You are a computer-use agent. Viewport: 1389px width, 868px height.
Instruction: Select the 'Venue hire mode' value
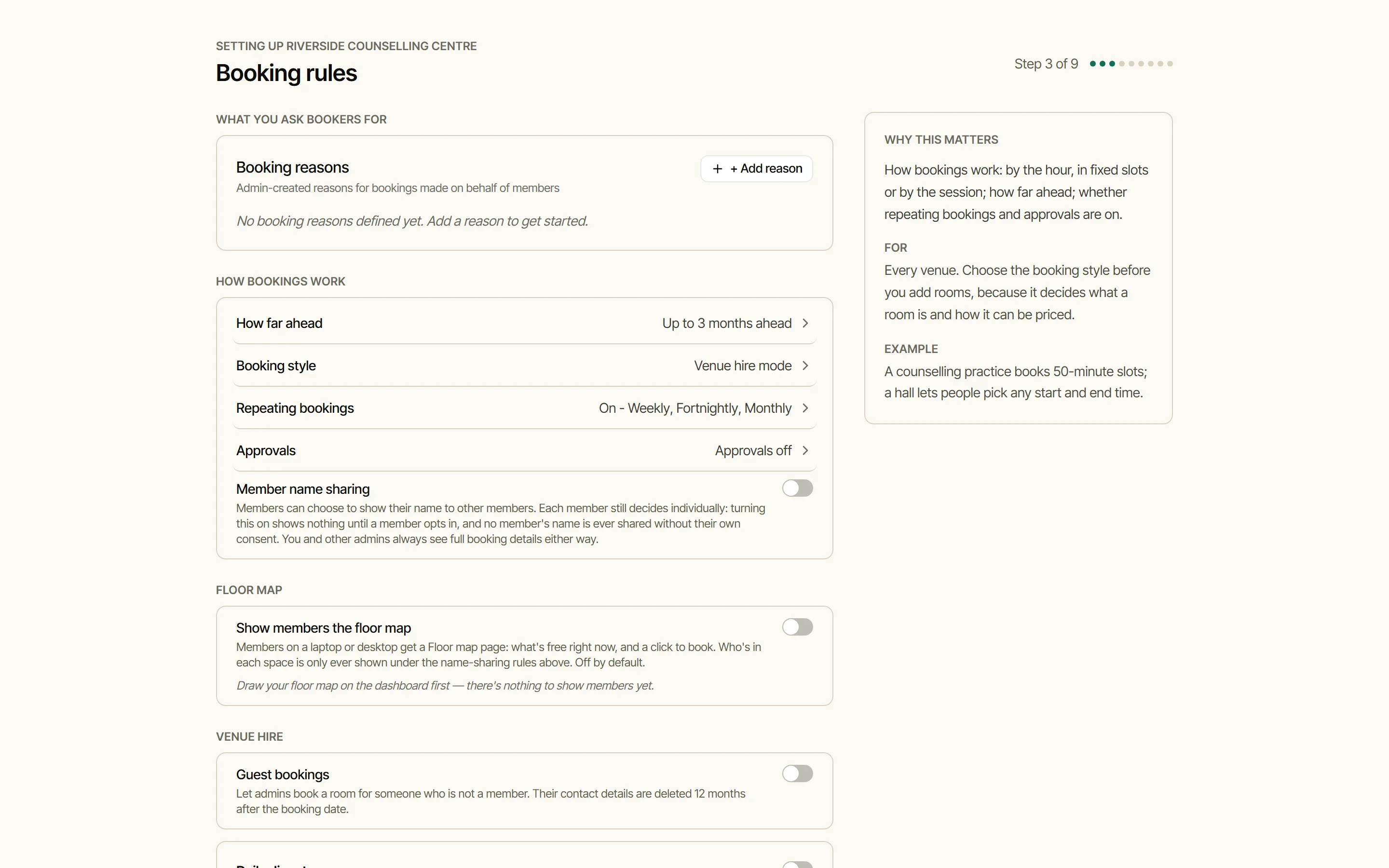click(x=743, y=366)
